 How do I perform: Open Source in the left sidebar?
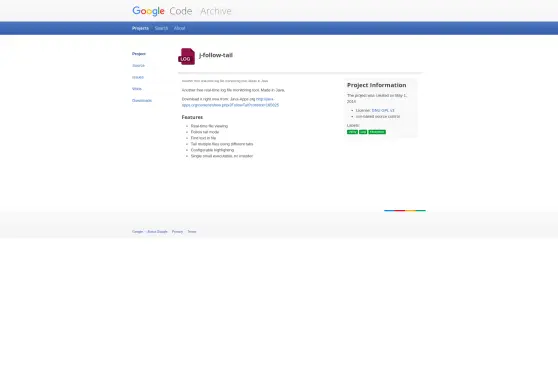138,66
